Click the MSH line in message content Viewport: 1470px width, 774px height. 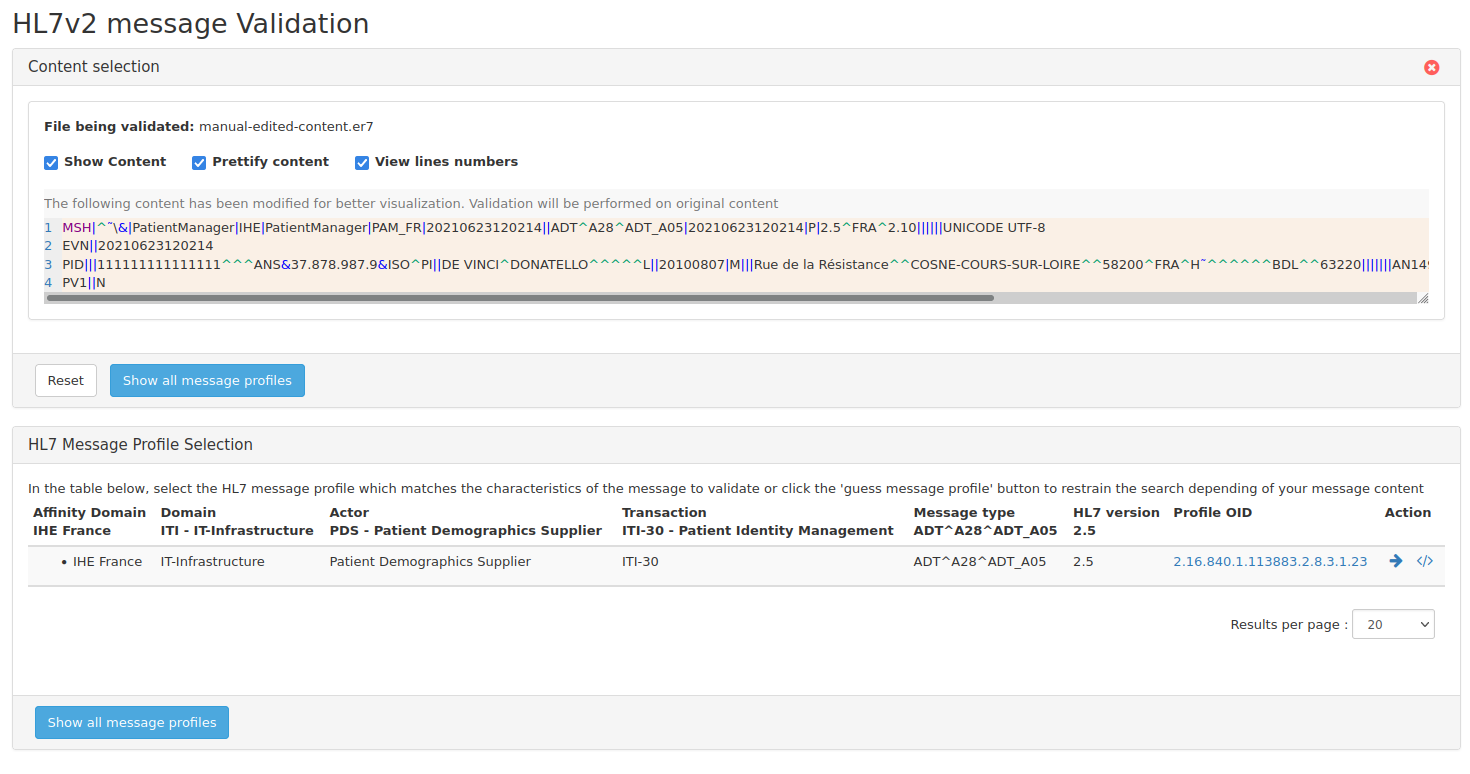coord(553,228)
